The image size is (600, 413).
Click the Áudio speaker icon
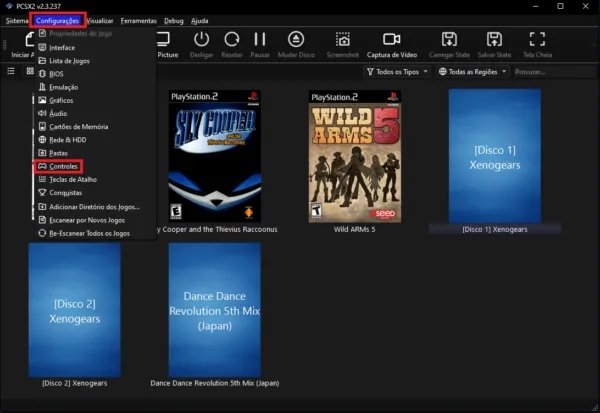click(x=42, y=113)
